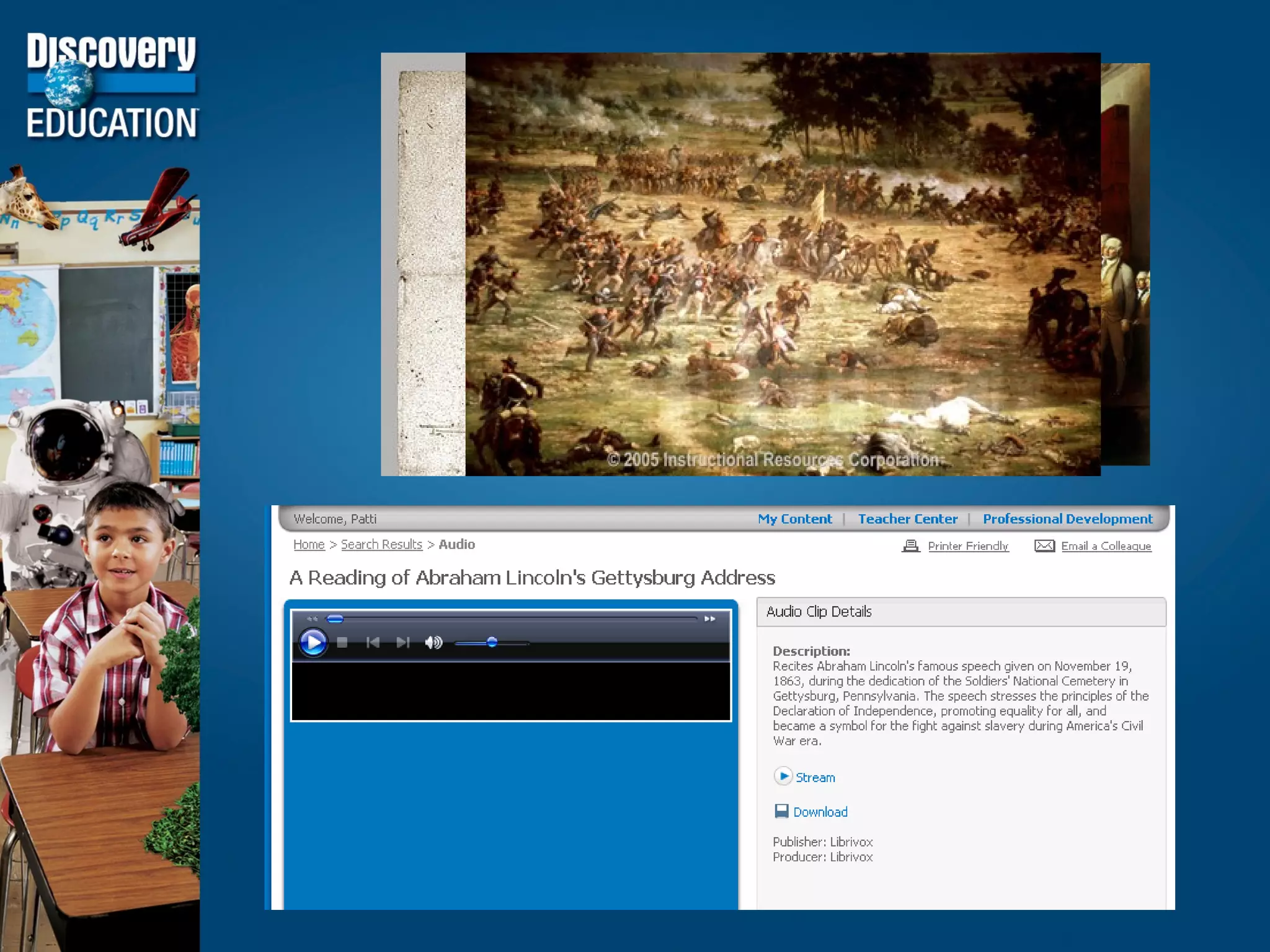Click the Download floppy disk icon
The height and width of the screenshot is (952, 1270).
point(781,811)
